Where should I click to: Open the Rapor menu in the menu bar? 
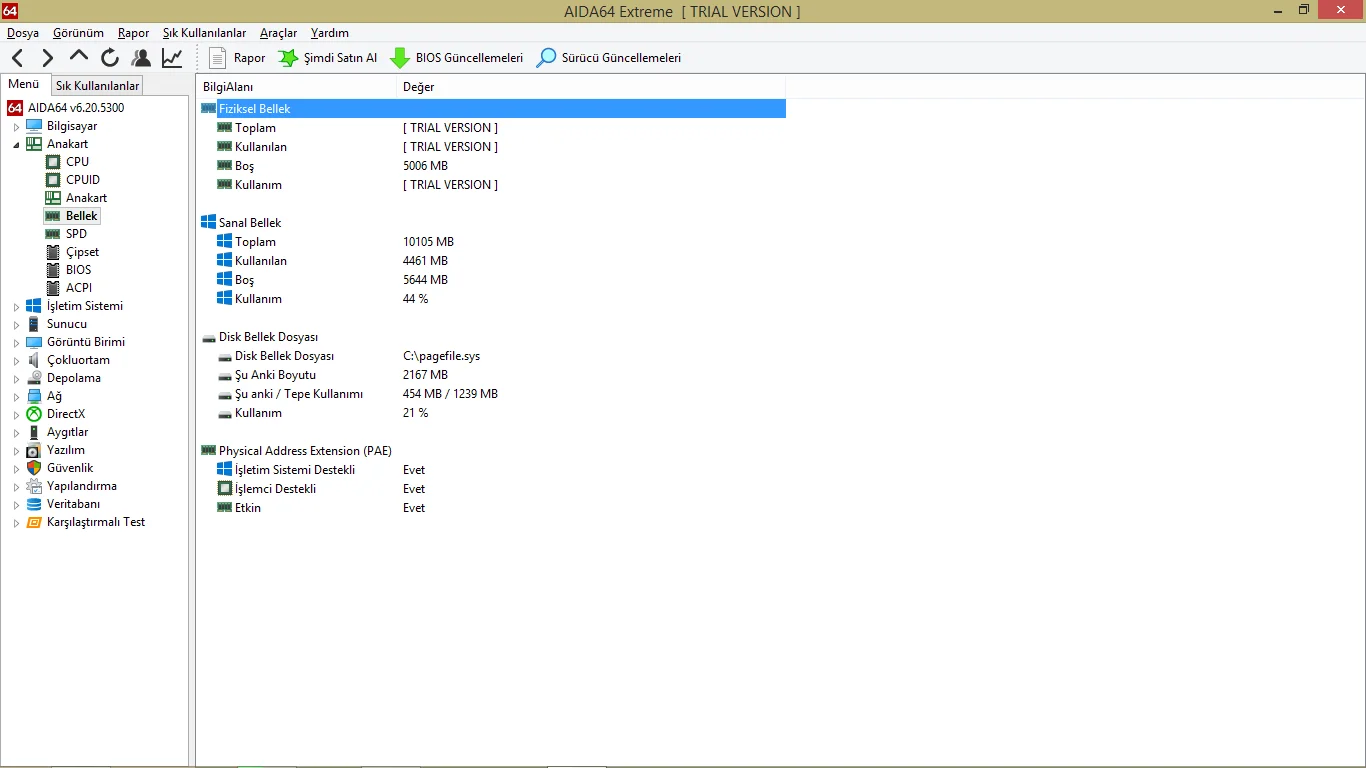[x=133, y=33]
